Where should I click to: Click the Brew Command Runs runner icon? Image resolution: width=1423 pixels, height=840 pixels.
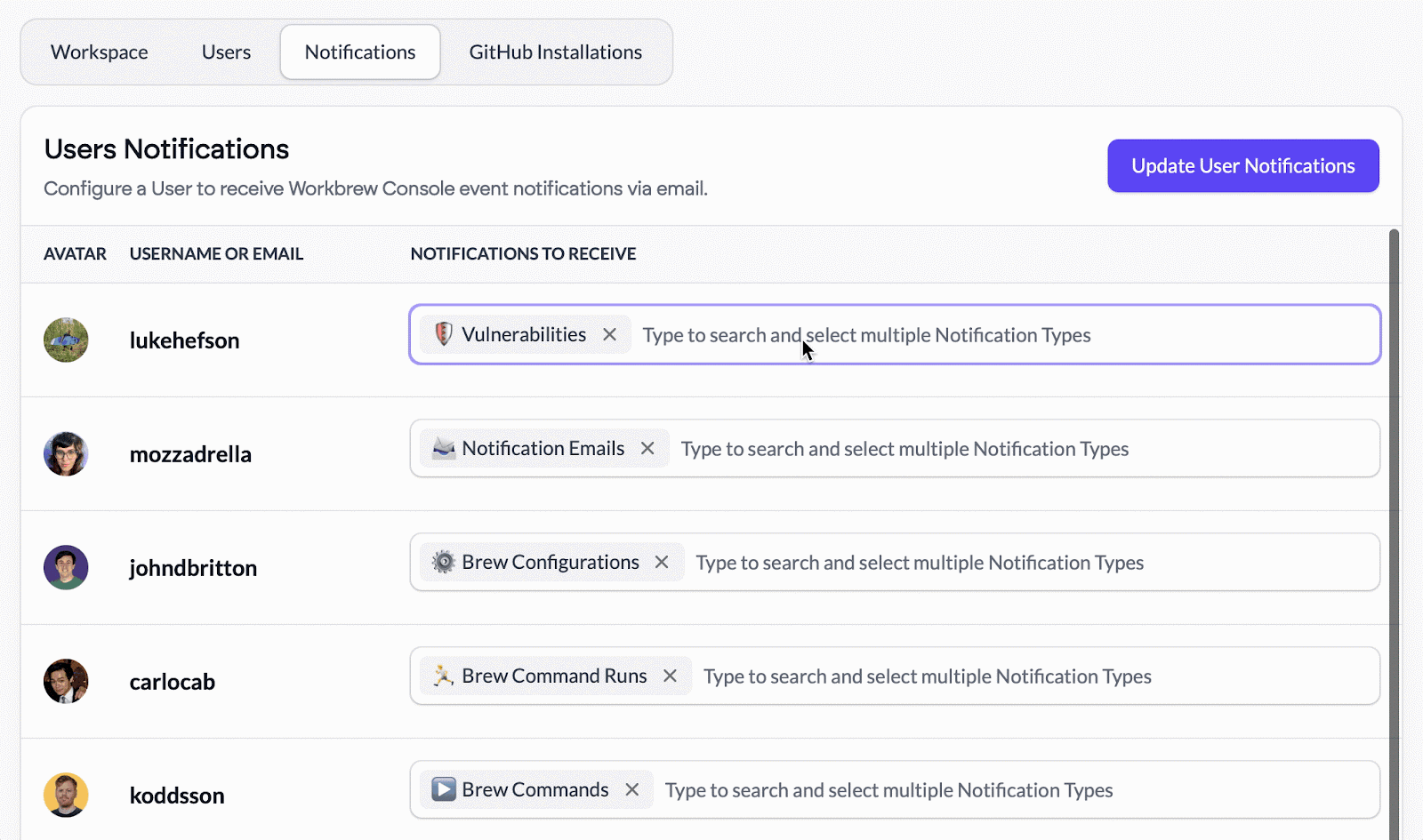443,676
